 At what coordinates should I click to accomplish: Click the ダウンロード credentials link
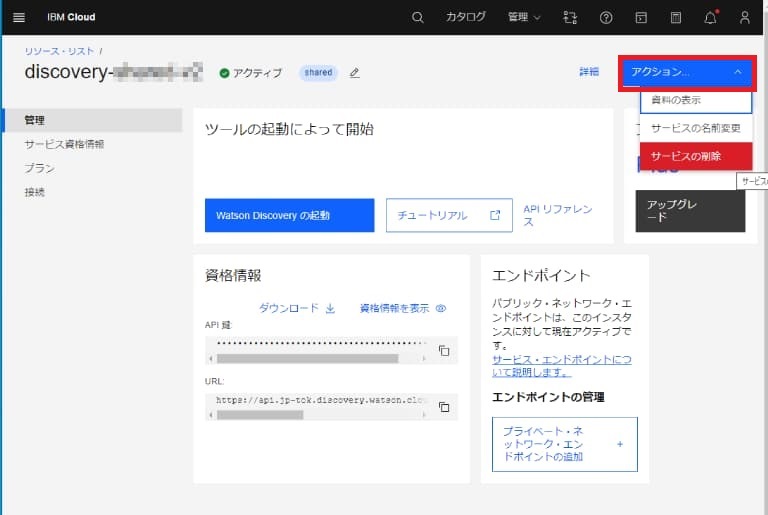(x=297, y=308)
